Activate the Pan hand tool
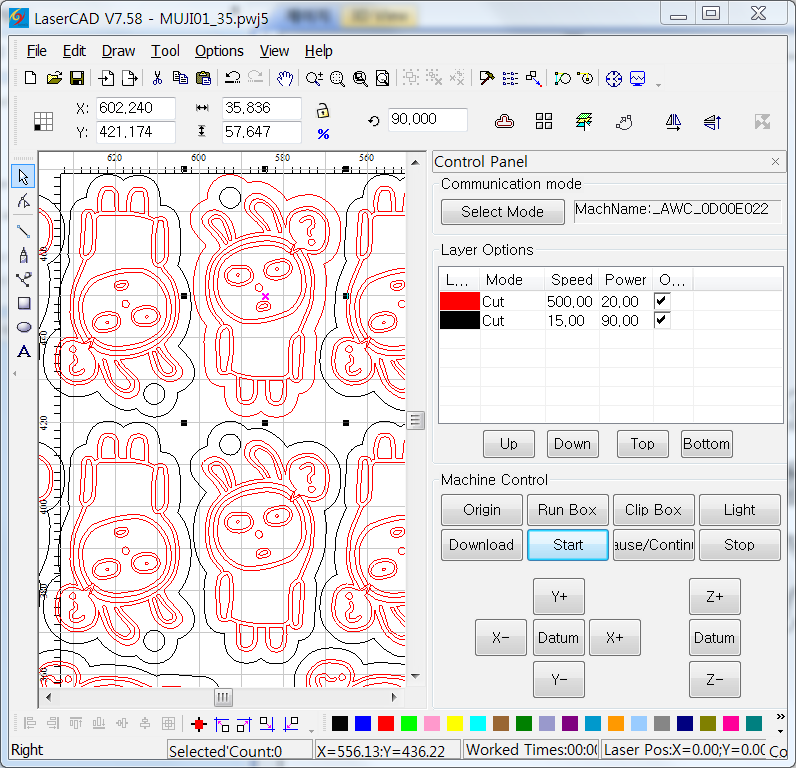 [x=285, y=78]
